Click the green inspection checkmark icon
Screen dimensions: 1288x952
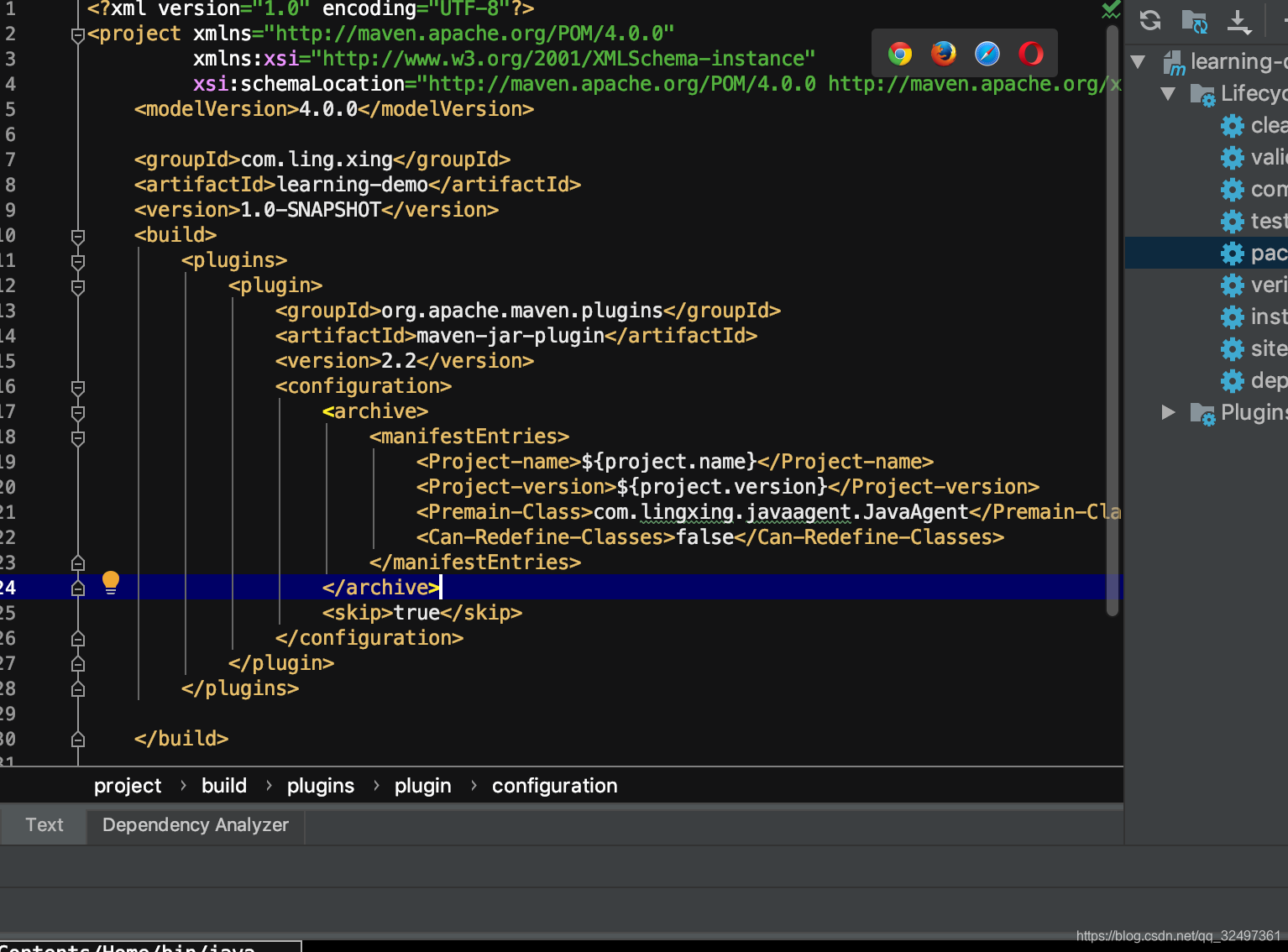tap(1111, 9)
